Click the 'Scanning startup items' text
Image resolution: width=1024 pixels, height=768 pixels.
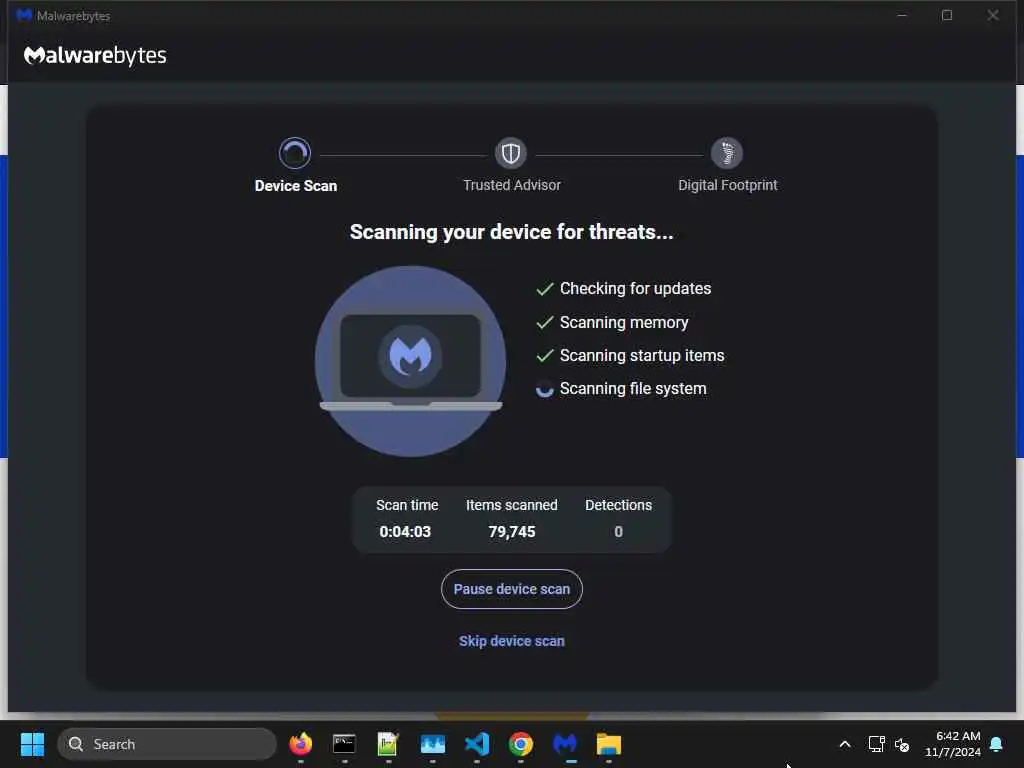click(642, 356)
